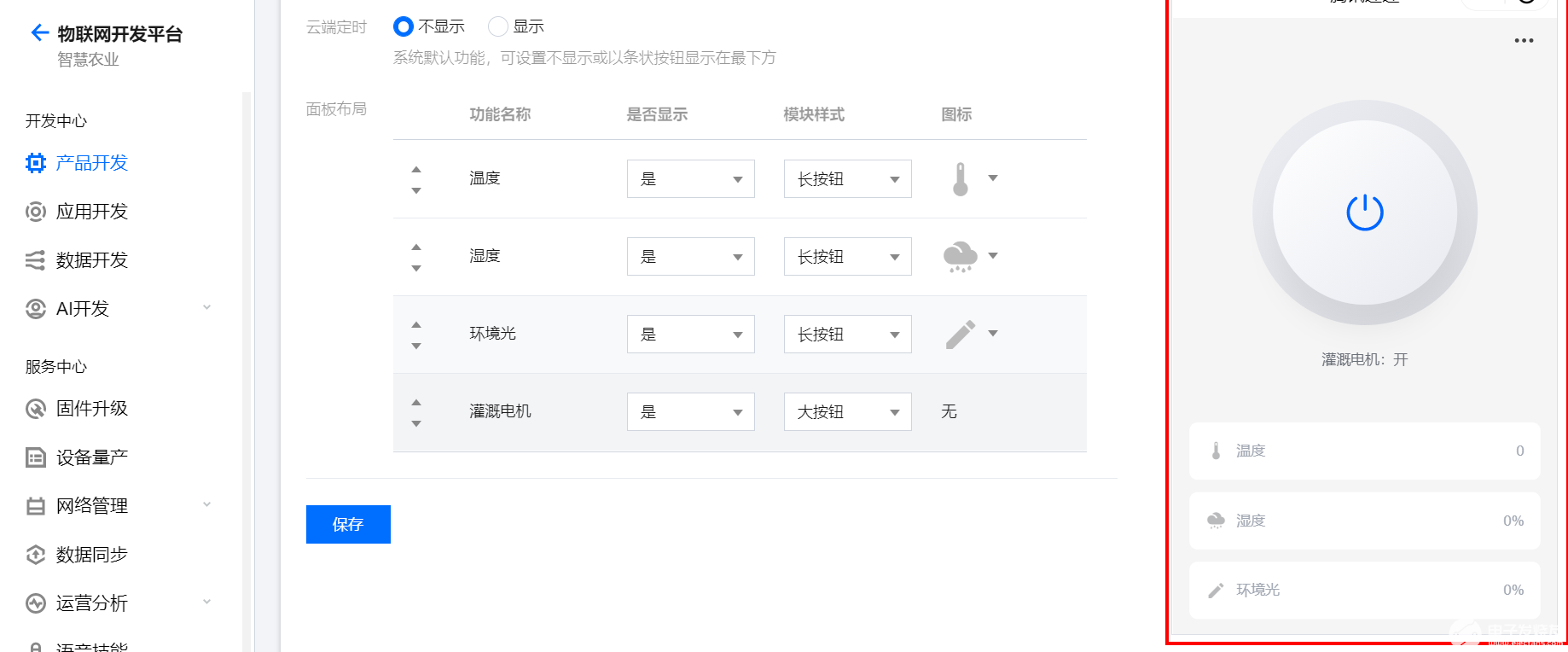The height and width of the screenshot is (652, 1568).
Task: Tap the power button in phone preview
Action: (x=1365, y=212)
